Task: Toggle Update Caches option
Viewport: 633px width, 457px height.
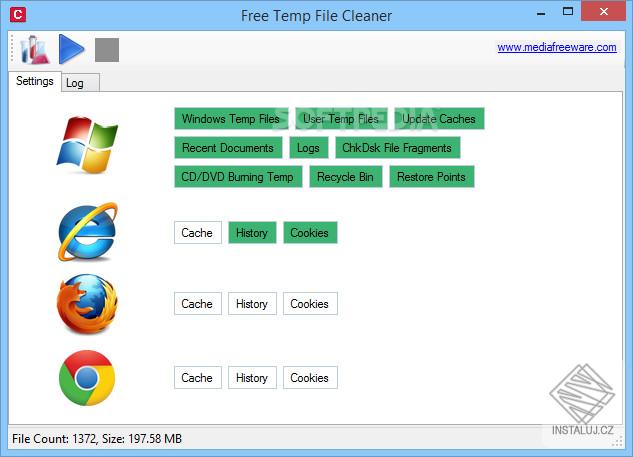Action: (439, 119)
